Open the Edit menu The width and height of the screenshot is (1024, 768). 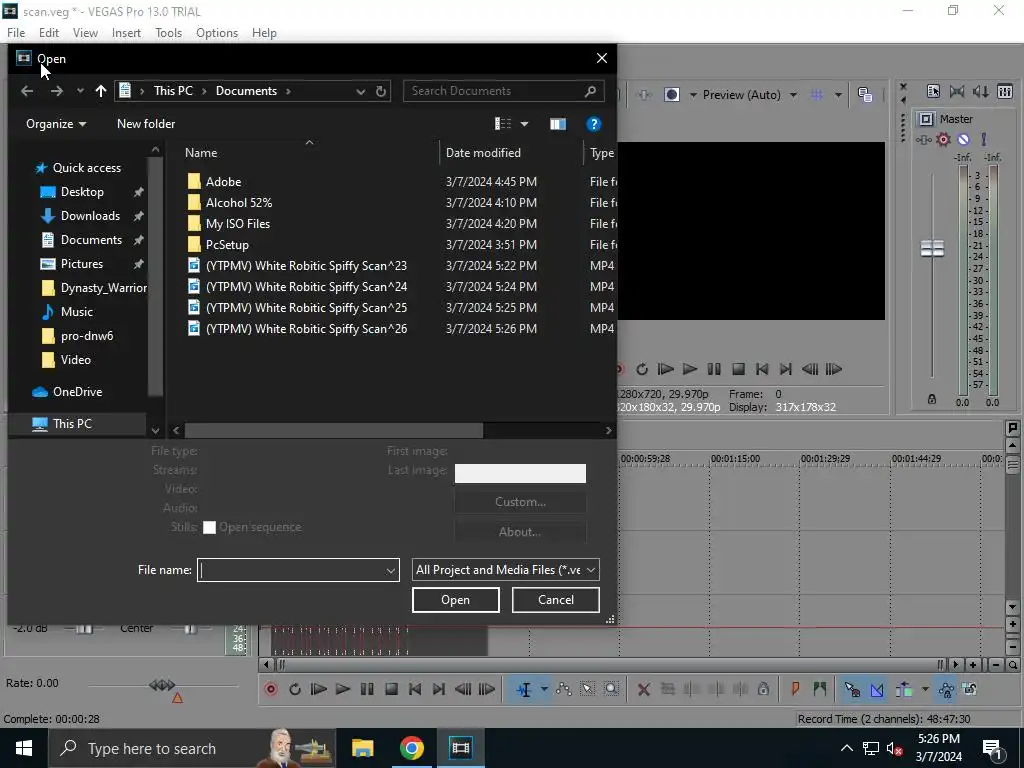(48, 33)
